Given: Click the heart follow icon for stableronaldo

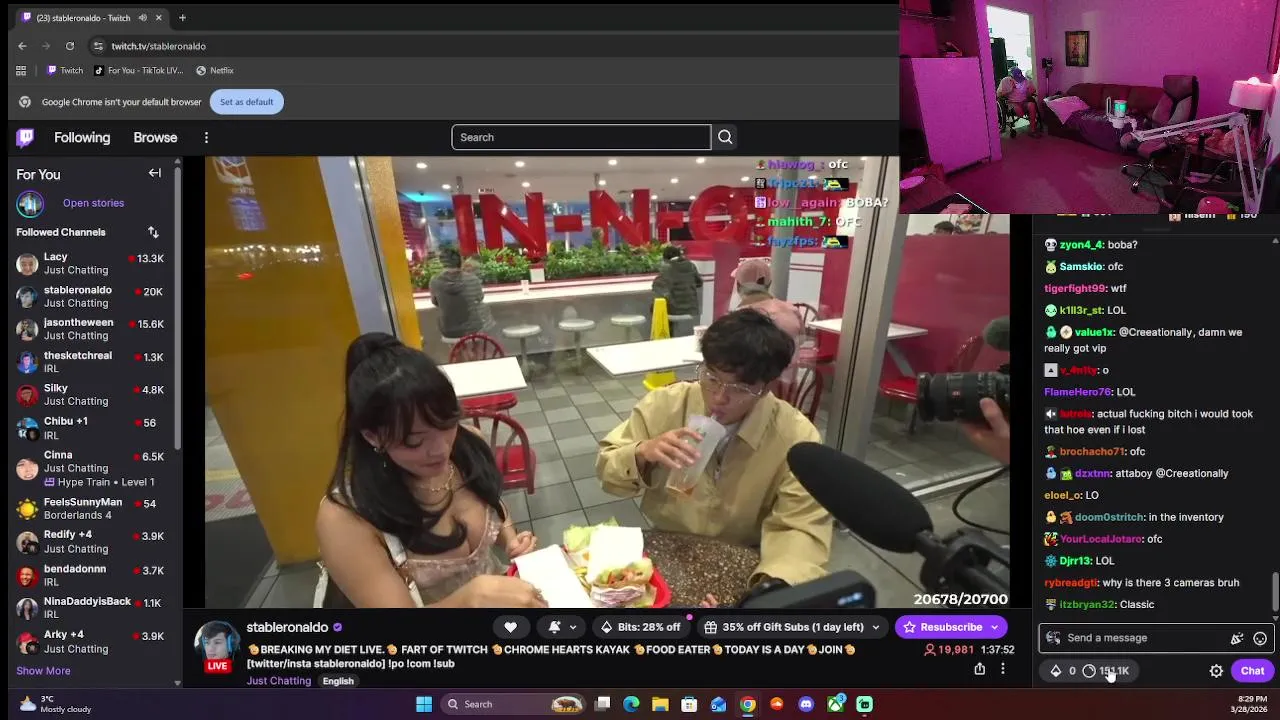Looking at the screenshot, I should point(510,627).
